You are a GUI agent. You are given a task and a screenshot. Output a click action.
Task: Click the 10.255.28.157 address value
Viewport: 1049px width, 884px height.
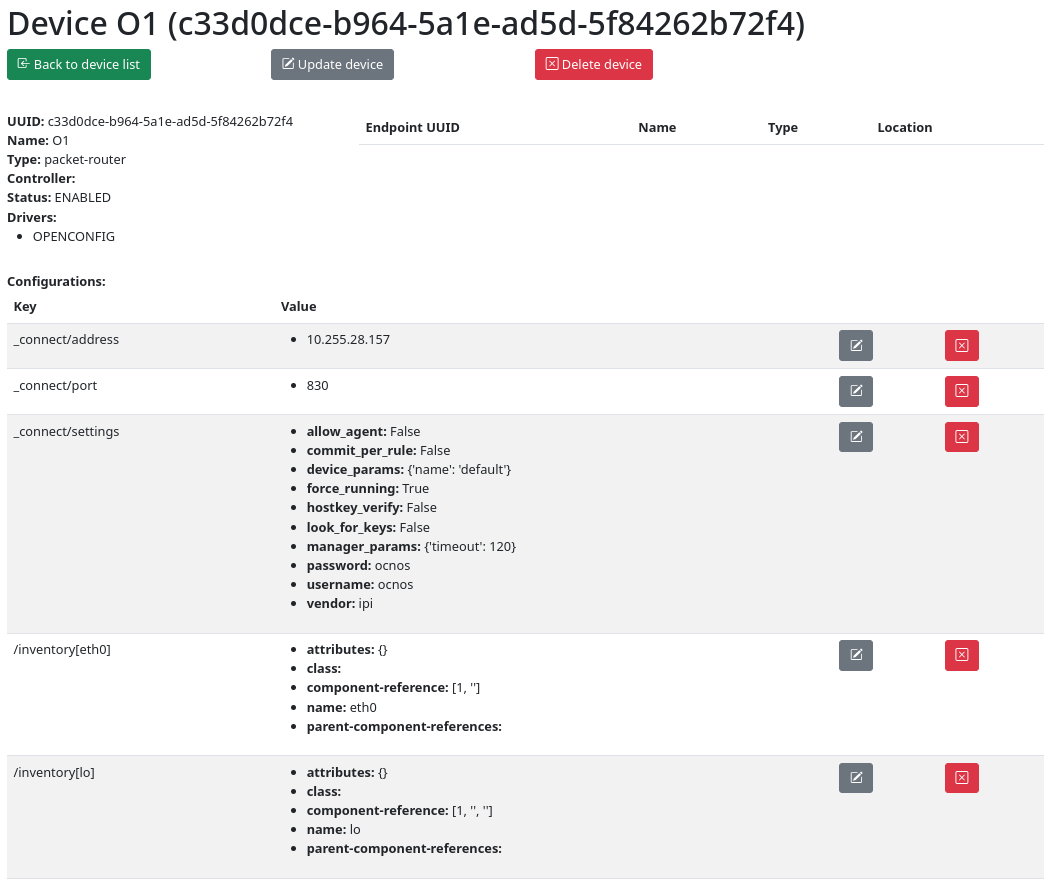348,340
